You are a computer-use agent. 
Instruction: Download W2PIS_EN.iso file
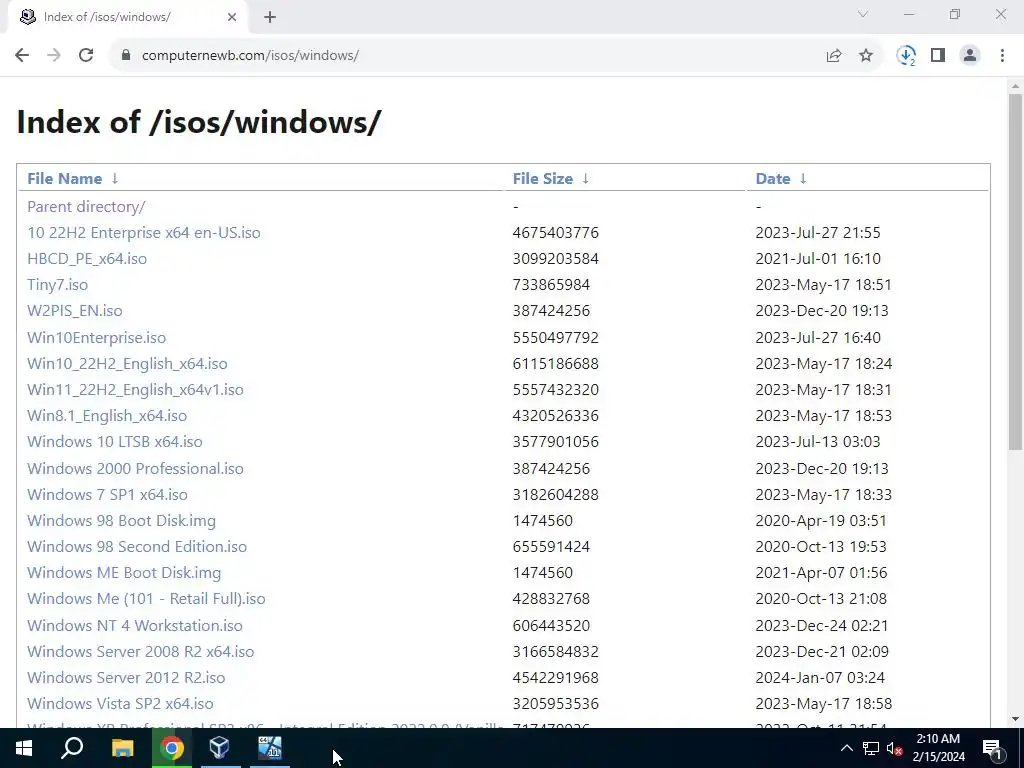75,311
